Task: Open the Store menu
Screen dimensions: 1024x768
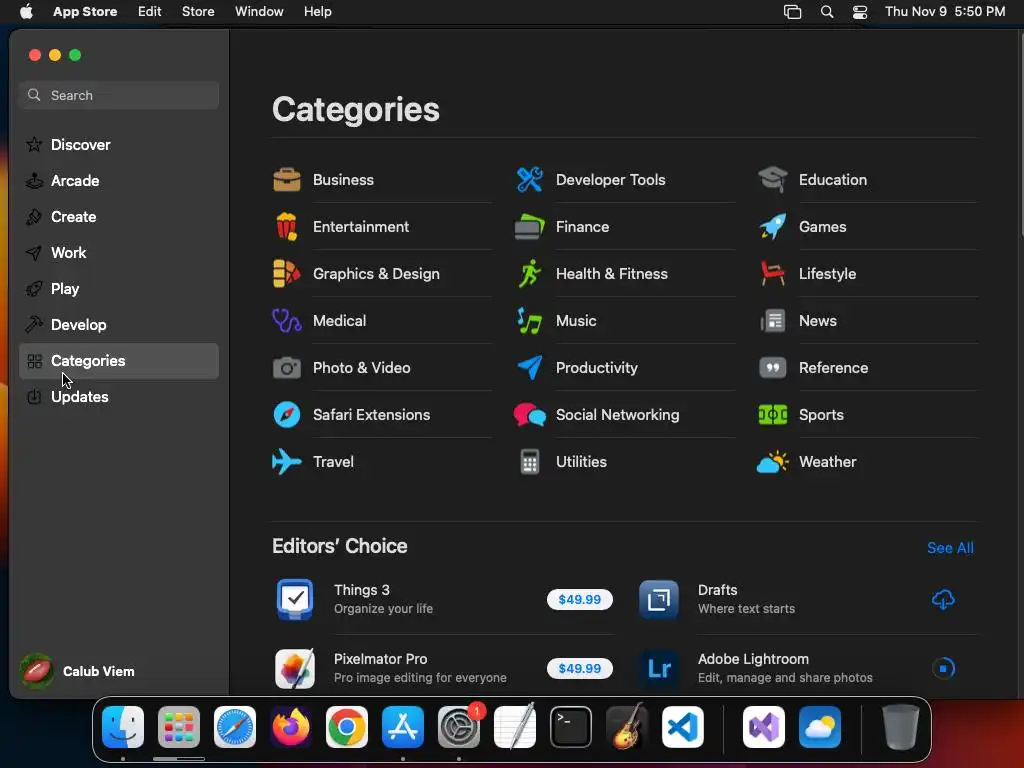Action: pos(198,12)
